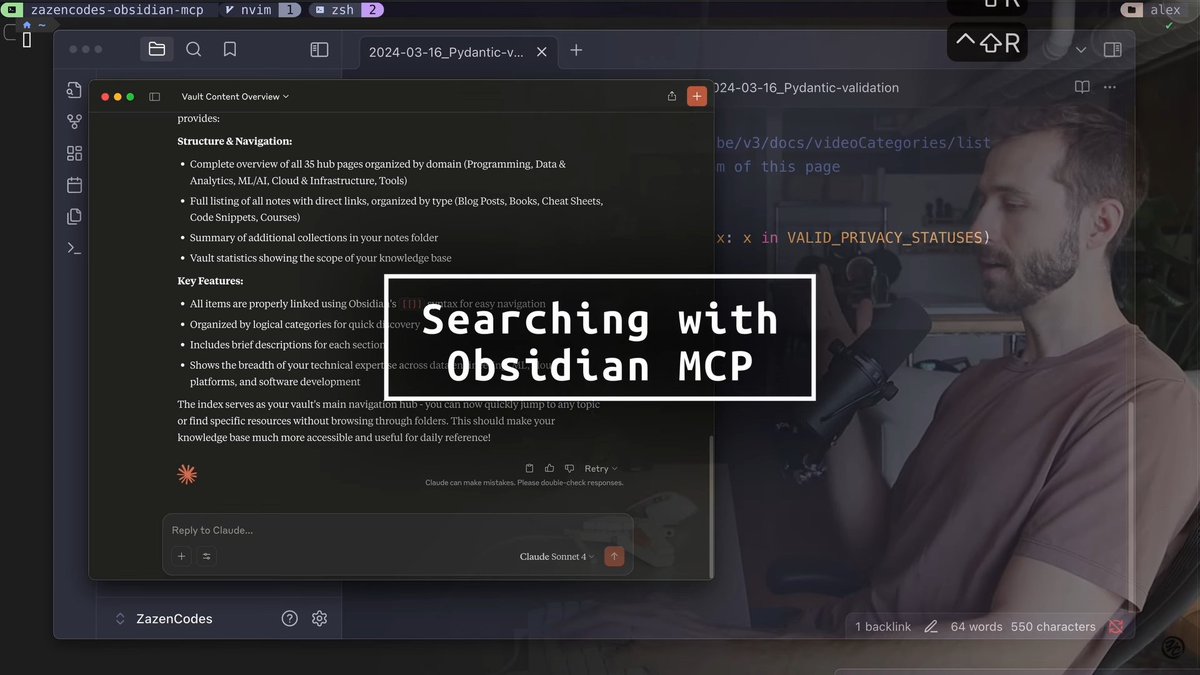Screen dimensions: 1200x675
Task: Click Structure & Navigation heading text
Action: coord(235,141)
